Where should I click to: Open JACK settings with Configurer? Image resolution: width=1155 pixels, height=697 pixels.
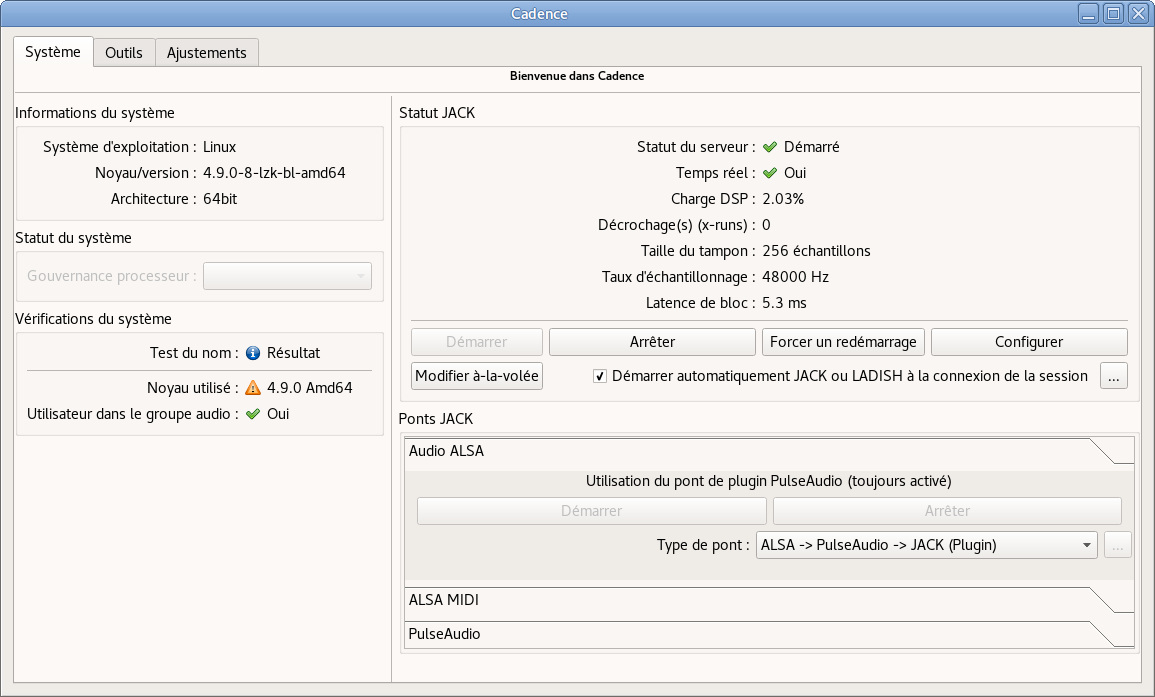point(1029,342)
